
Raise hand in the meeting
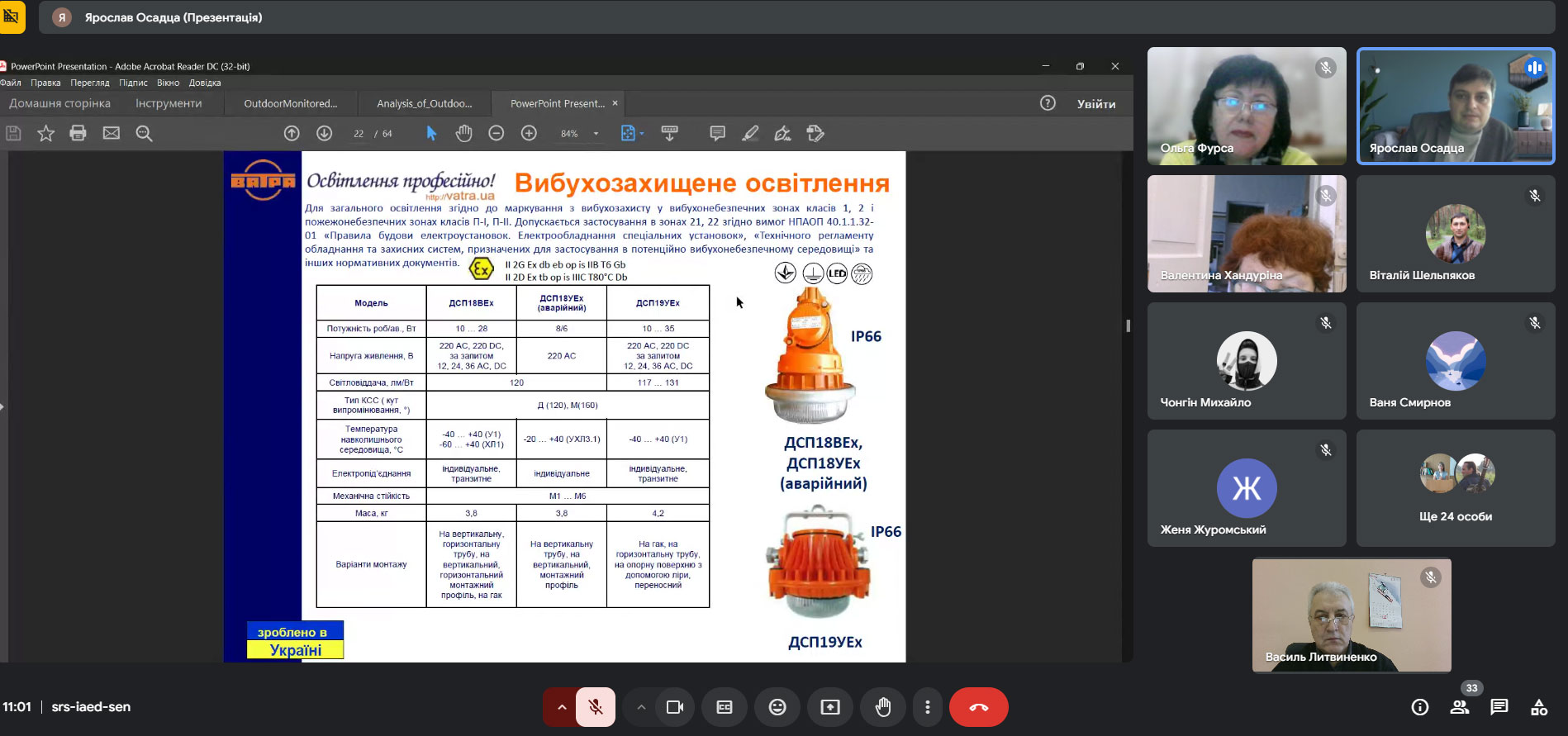[883, 707]
